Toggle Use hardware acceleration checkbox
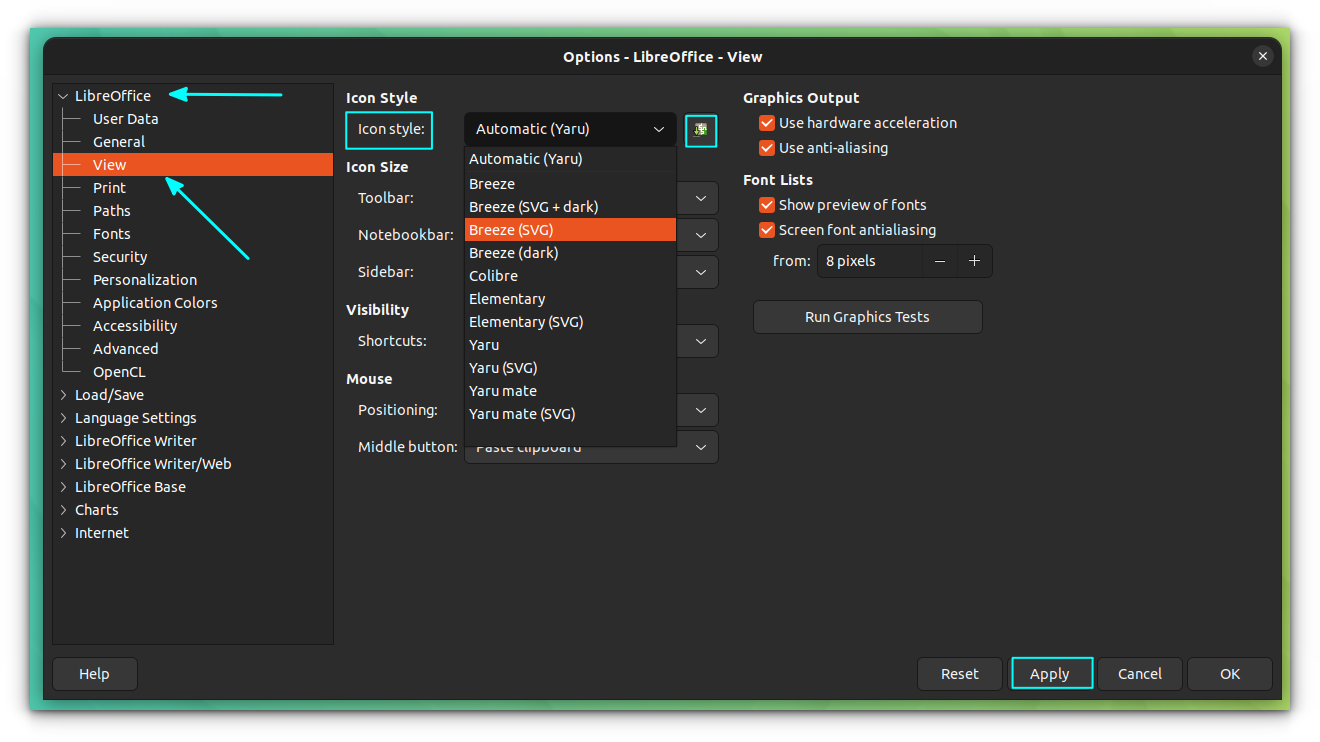The image size is (1320, 742). coord(767,123)
